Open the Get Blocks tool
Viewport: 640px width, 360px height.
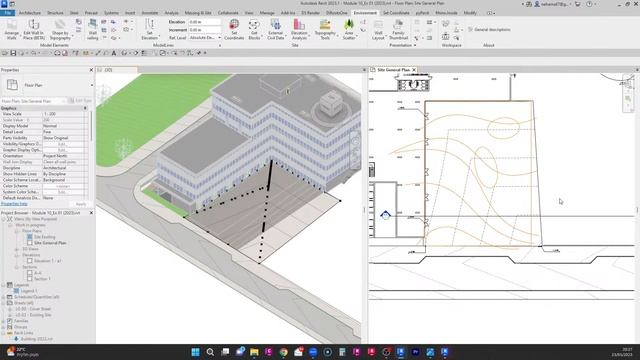254,29
